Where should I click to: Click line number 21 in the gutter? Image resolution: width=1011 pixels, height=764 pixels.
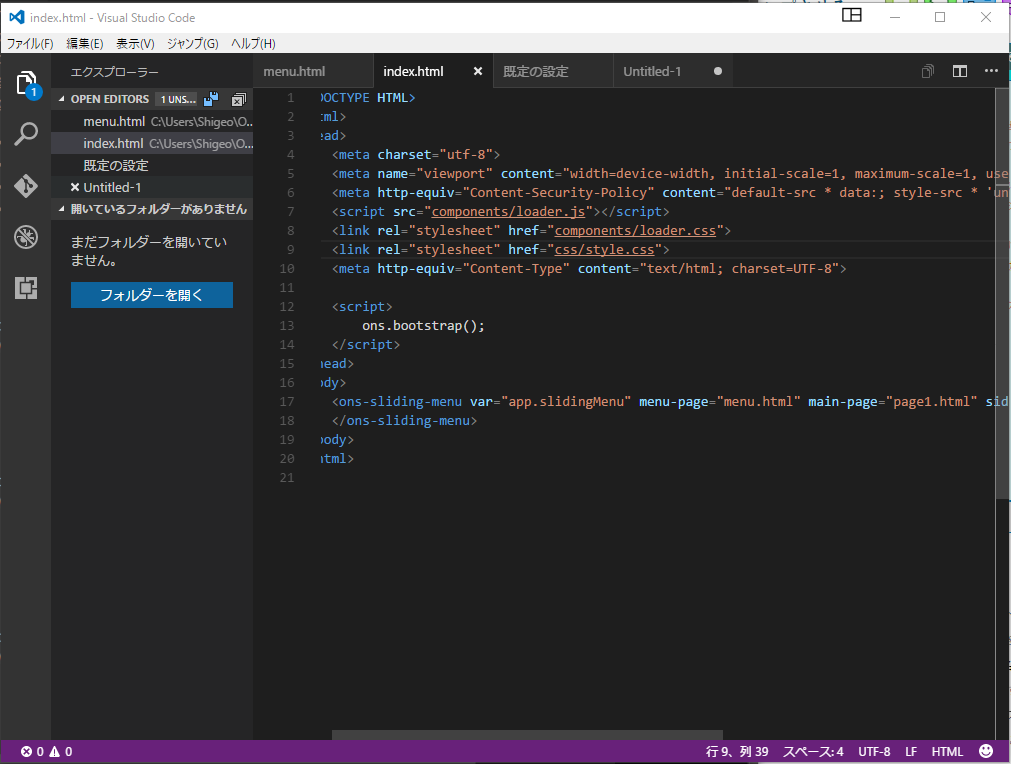coord(287,478)
